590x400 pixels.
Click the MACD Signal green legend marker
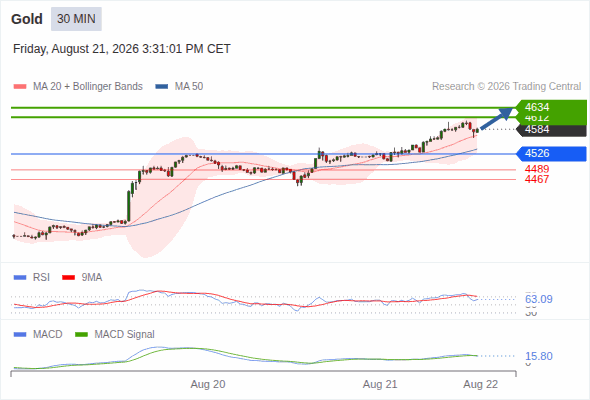[81, 335]
